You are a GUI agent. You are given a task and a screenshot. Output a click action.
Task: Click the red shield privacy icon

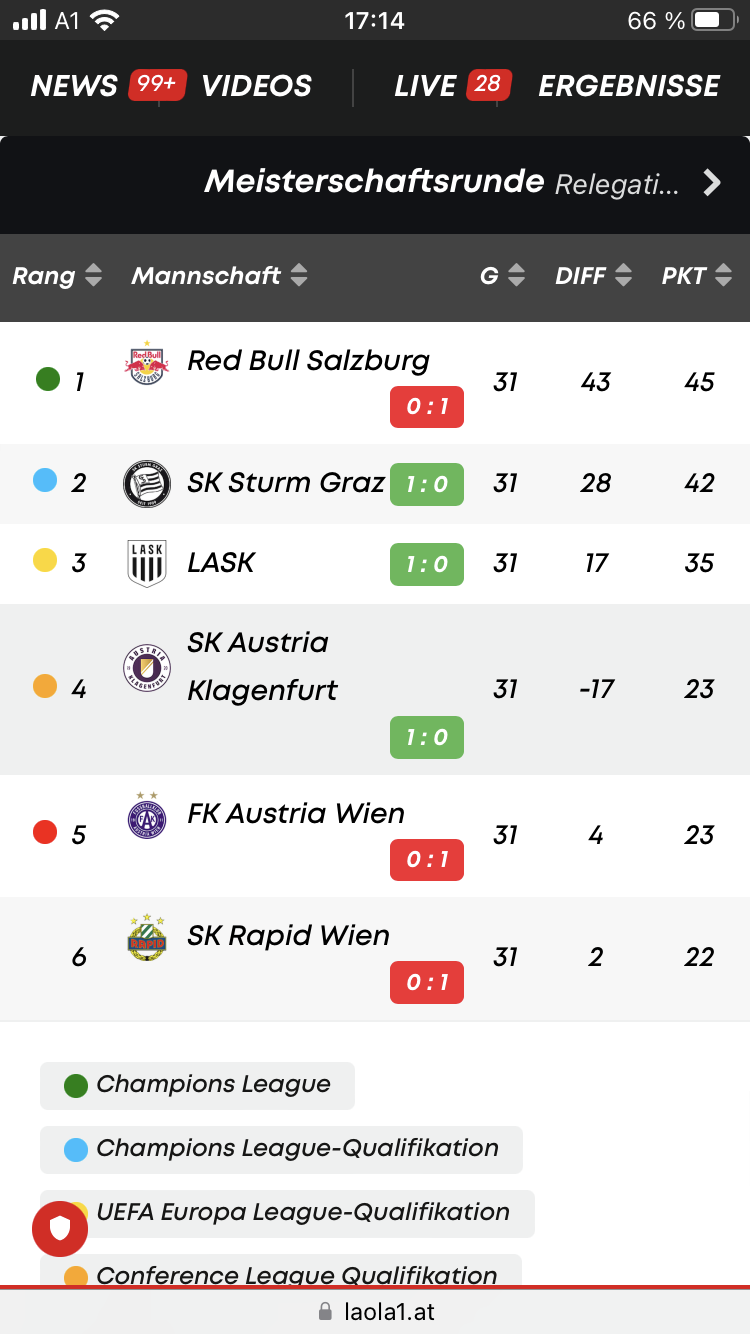60,1229
